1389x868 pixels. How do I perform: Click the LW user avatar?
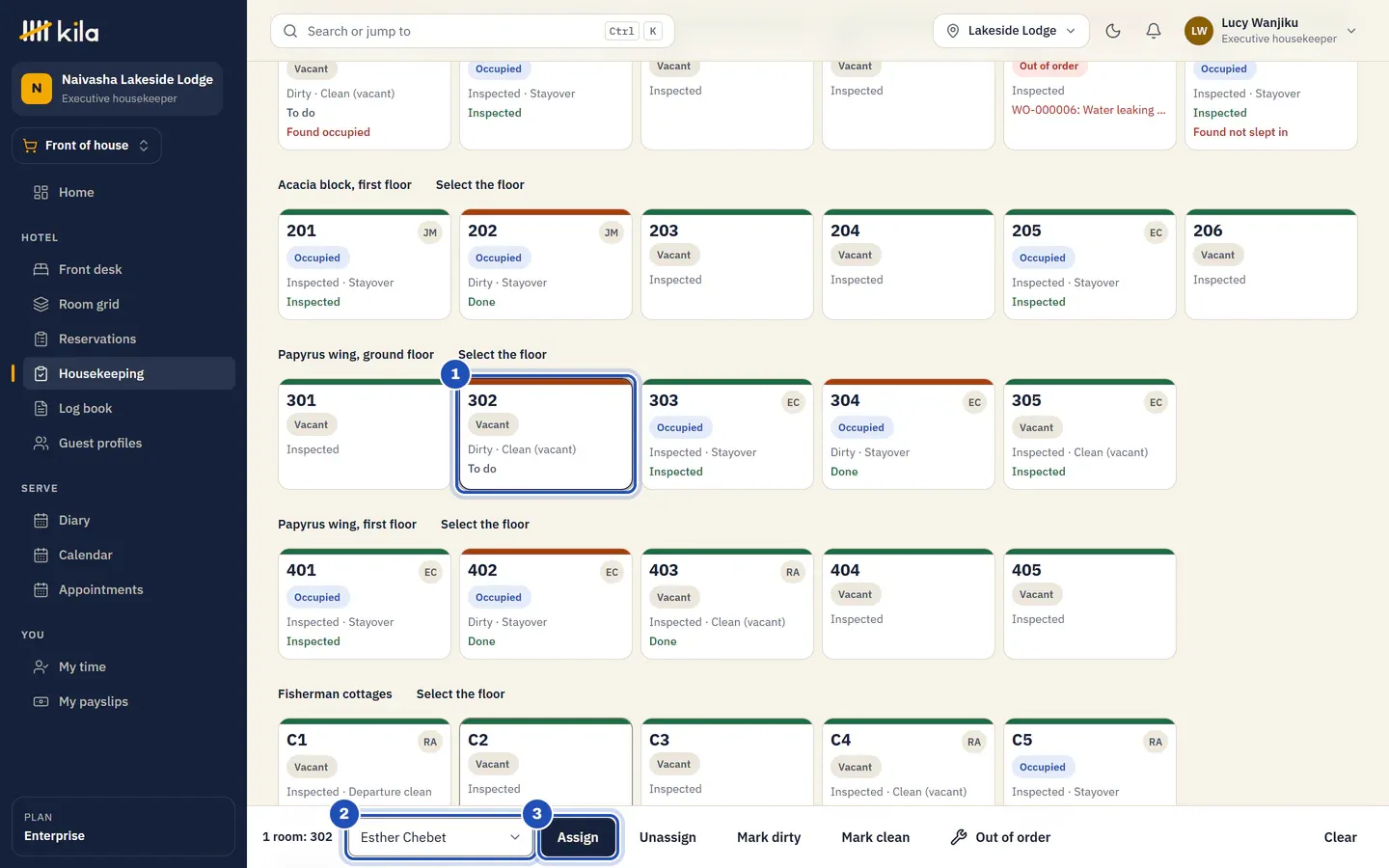tap(1199, 31)
